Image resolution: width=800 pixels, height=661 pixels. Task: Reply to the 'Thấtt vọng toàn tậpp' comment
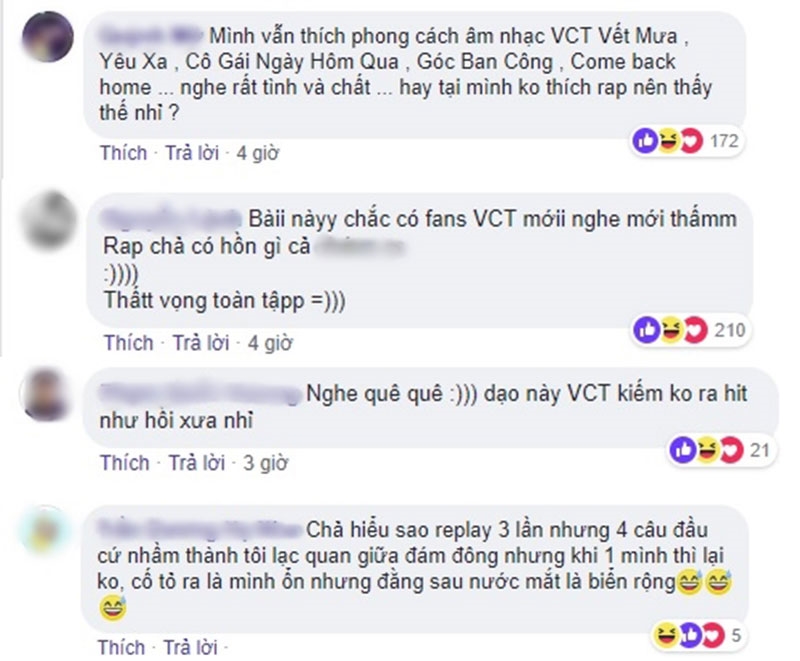coord(201,343)
